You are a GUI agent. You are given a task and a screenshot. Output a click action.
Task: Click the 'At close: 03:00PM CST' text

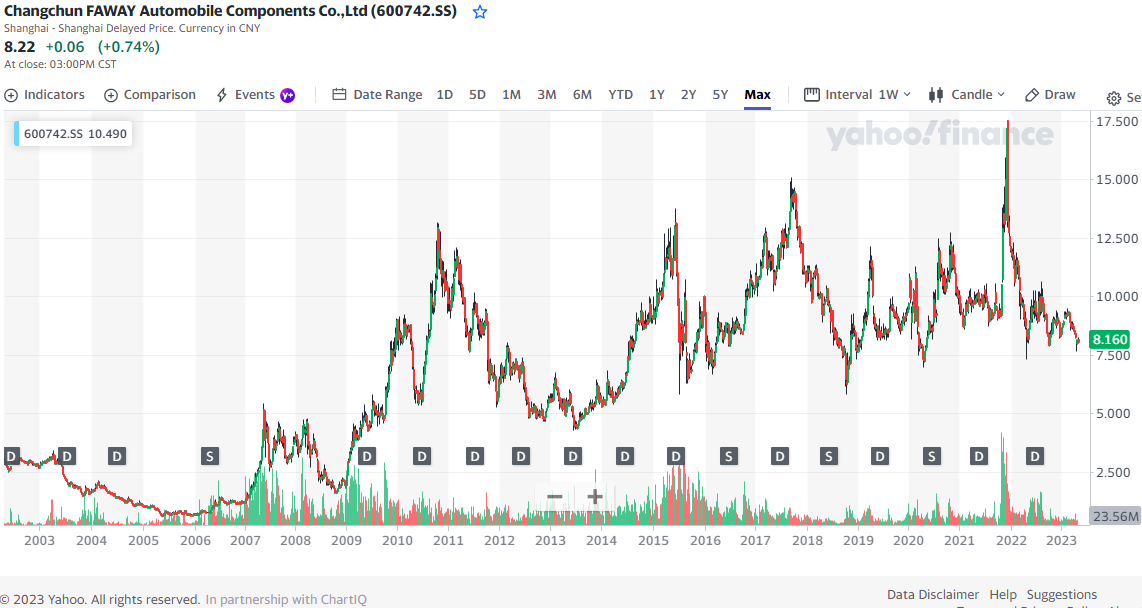60,64
